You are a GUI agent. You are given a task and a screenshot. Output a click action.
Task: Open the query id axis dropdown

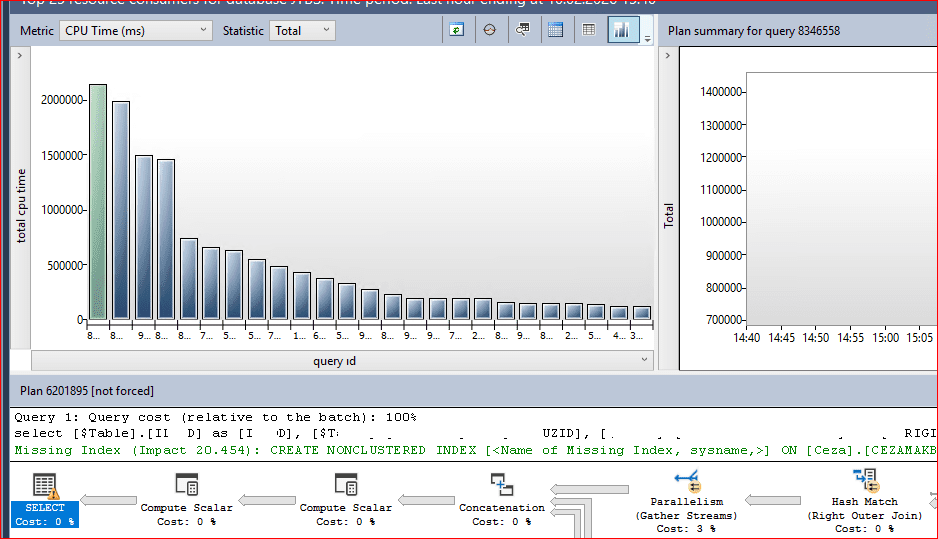point(644,360)
